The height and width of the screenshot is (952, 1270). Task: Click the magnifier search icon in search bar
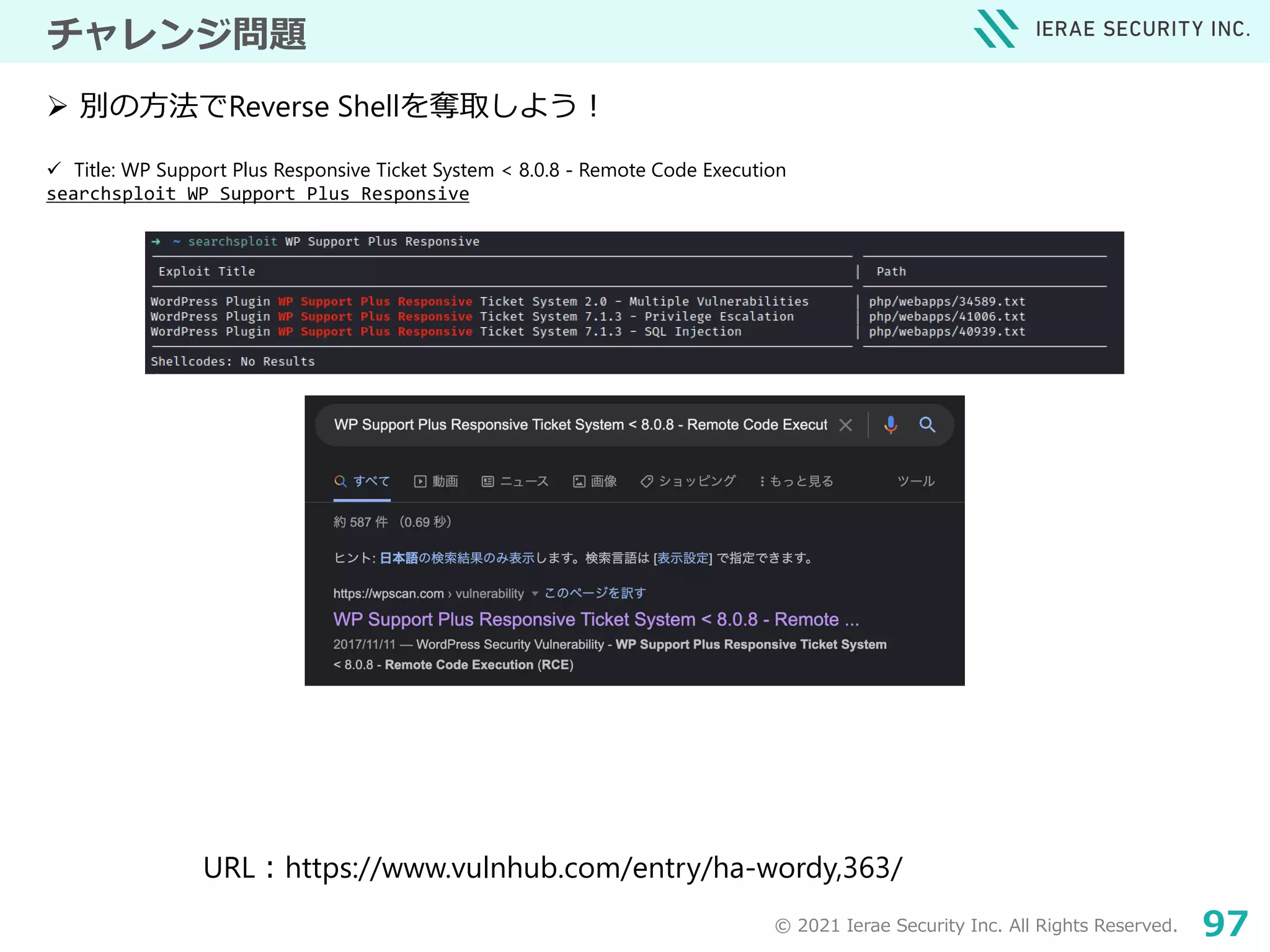coord(927,425)
